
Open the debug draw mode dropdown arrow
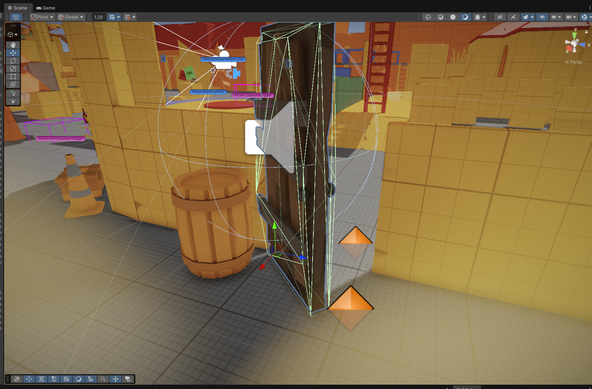(484, 17)
